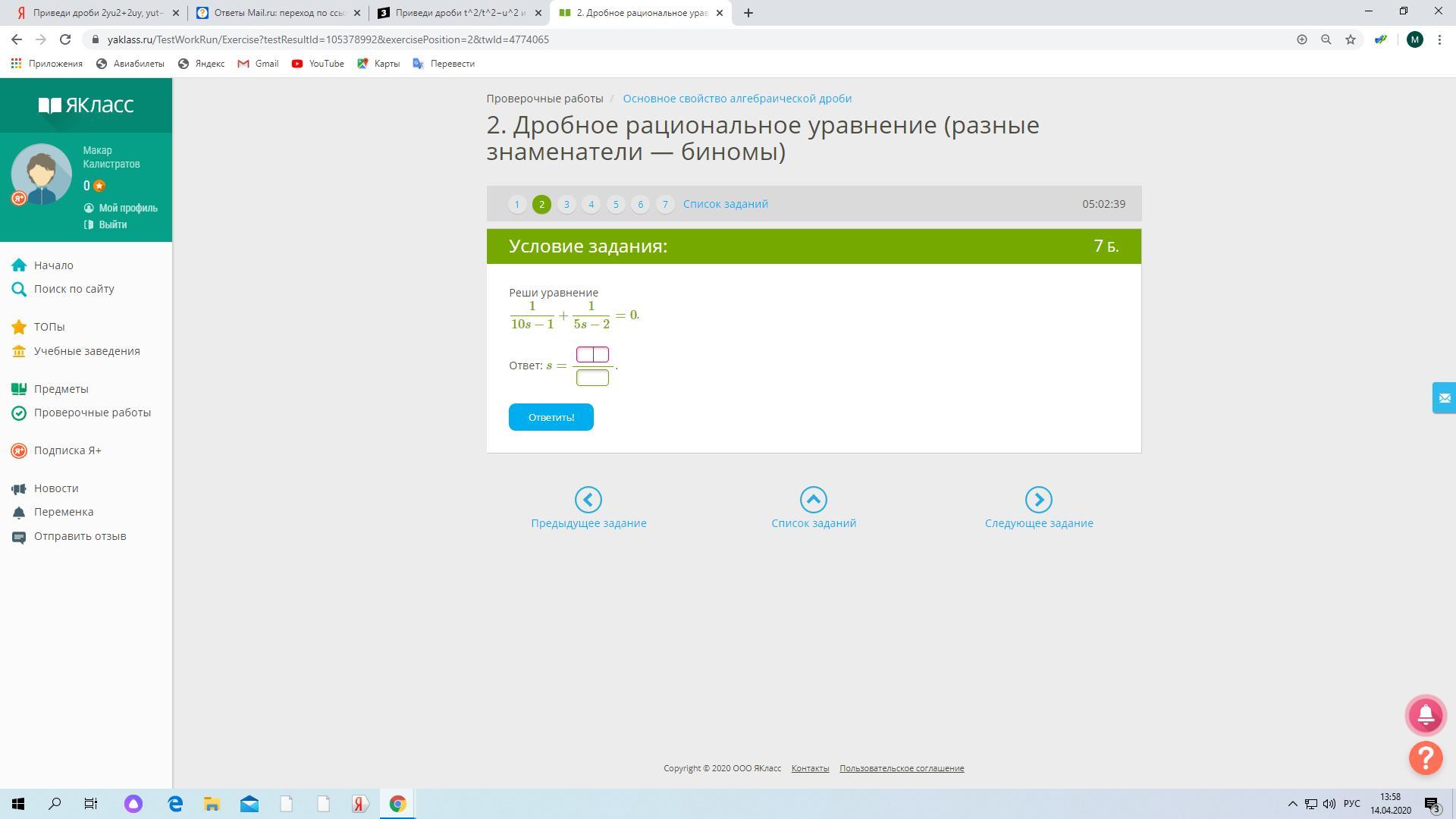Image resolution: width=1456 pixels, height=819 pixels.
Task: Click the numerator answer field
Action: point(592,354)
